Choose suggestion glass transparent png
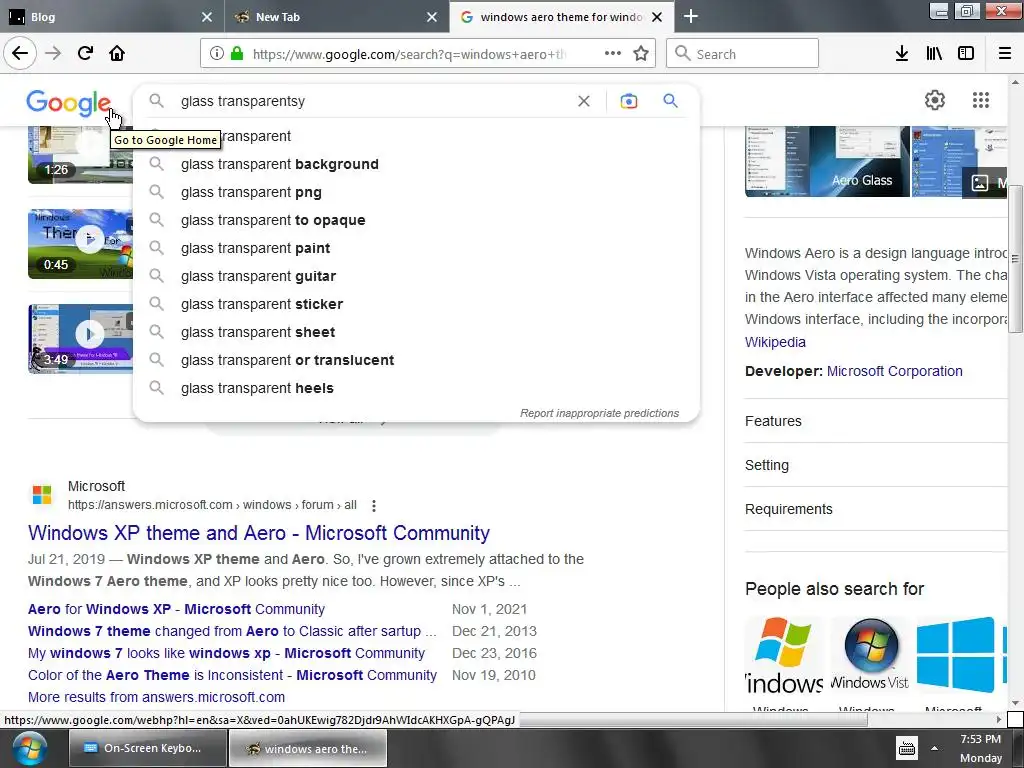Image resolution: width=1024 pixels, height=768 pixels. tap(416, 192)
